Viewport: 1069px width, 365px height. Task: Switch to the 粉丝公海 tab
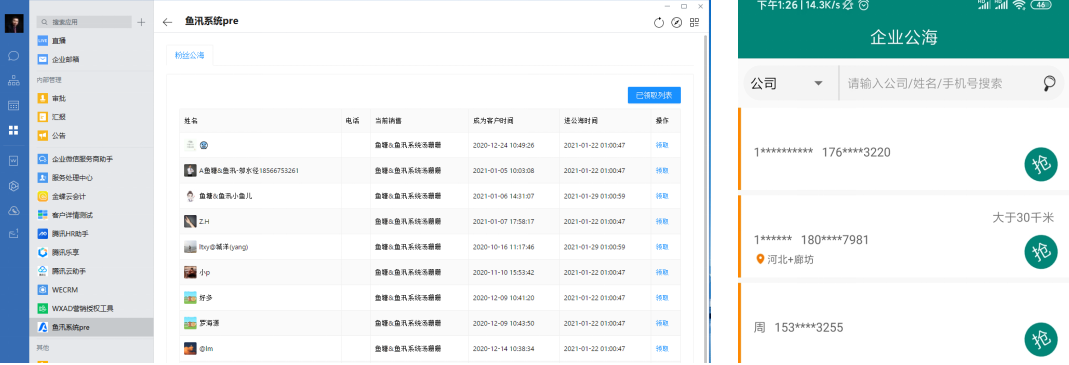(x=190, y=55)
